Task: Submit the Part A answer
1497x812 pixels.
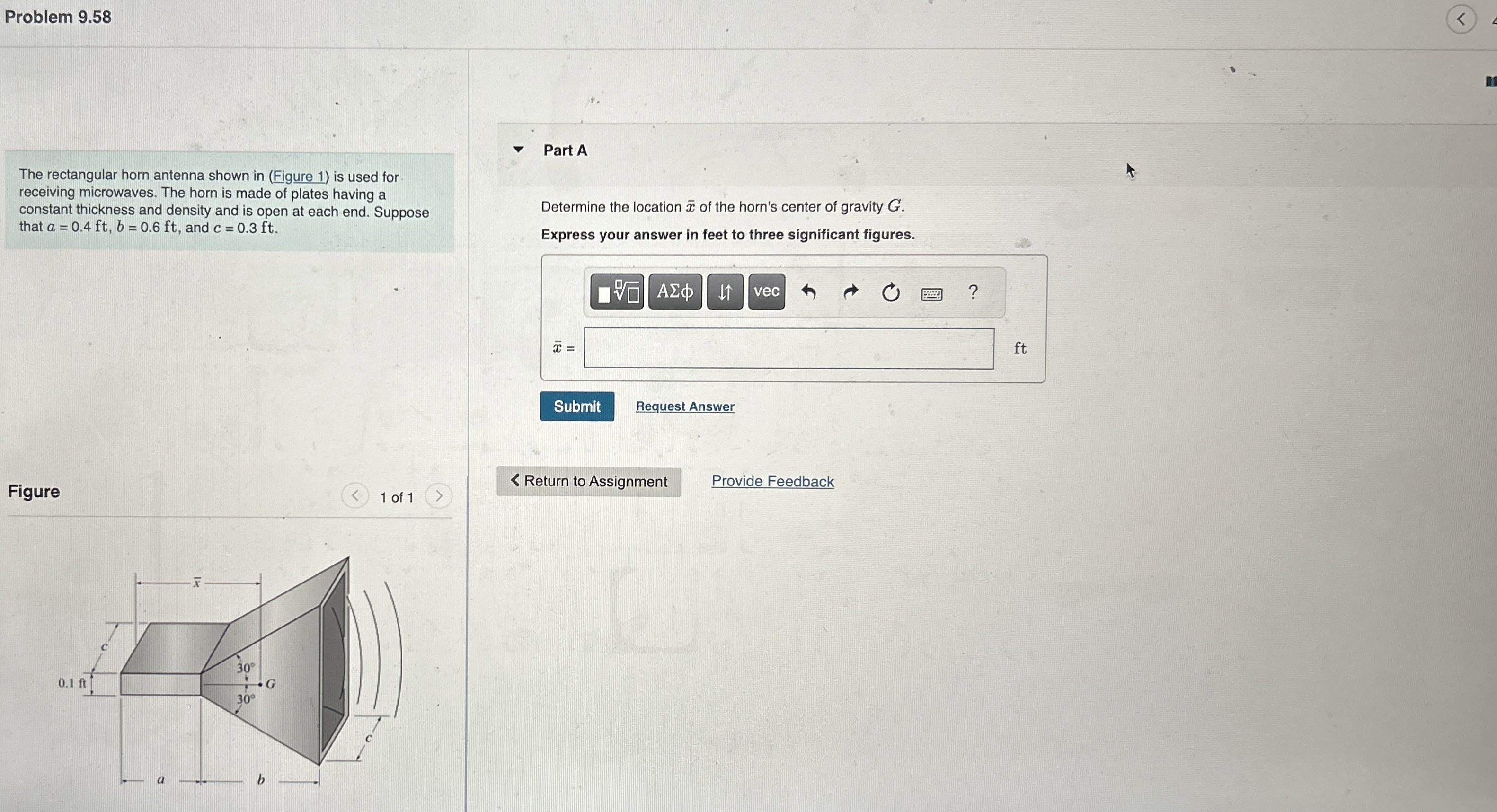Action: (577, 406)
